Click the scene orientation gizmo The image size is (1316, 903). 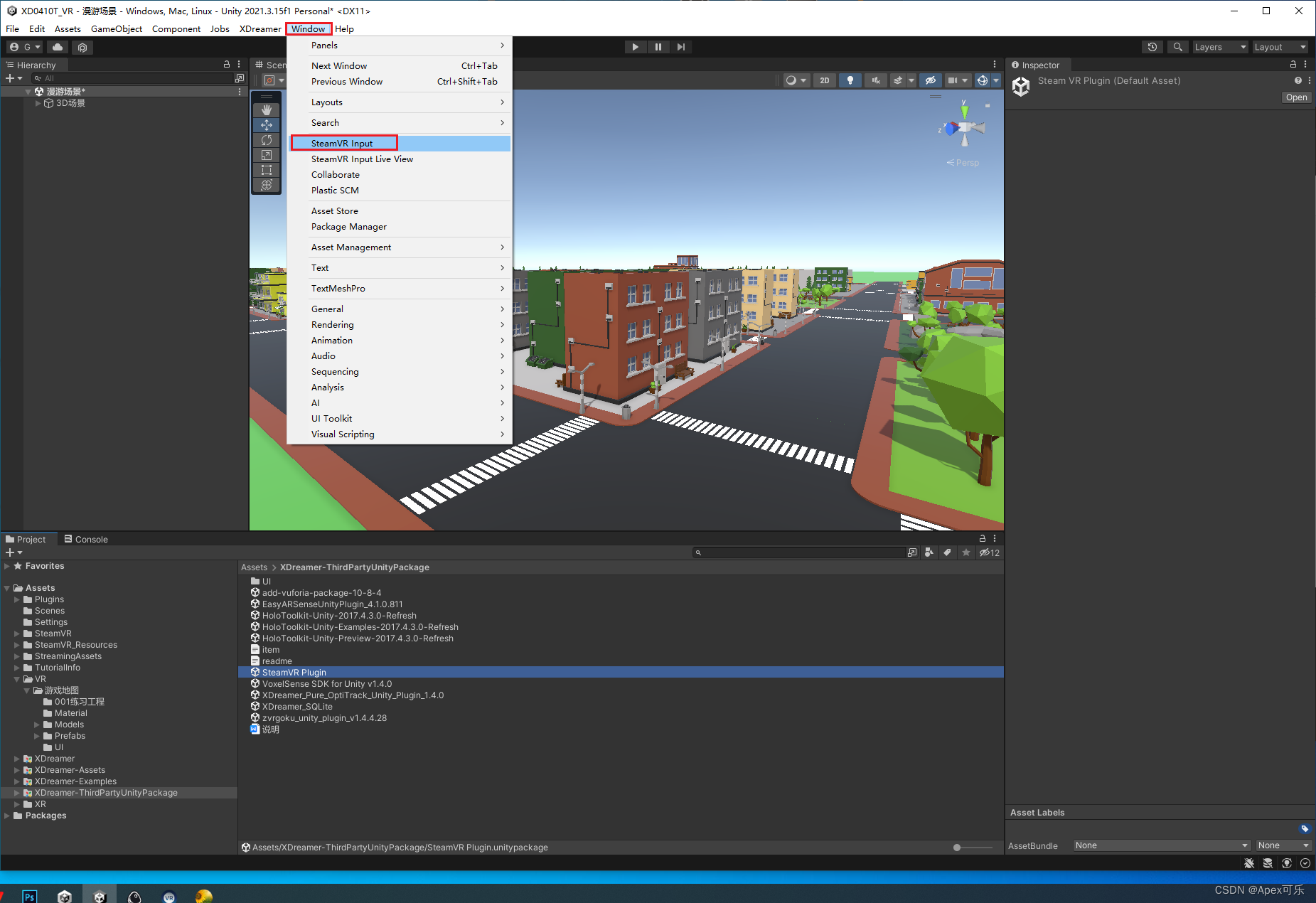[x=963, y=128]
